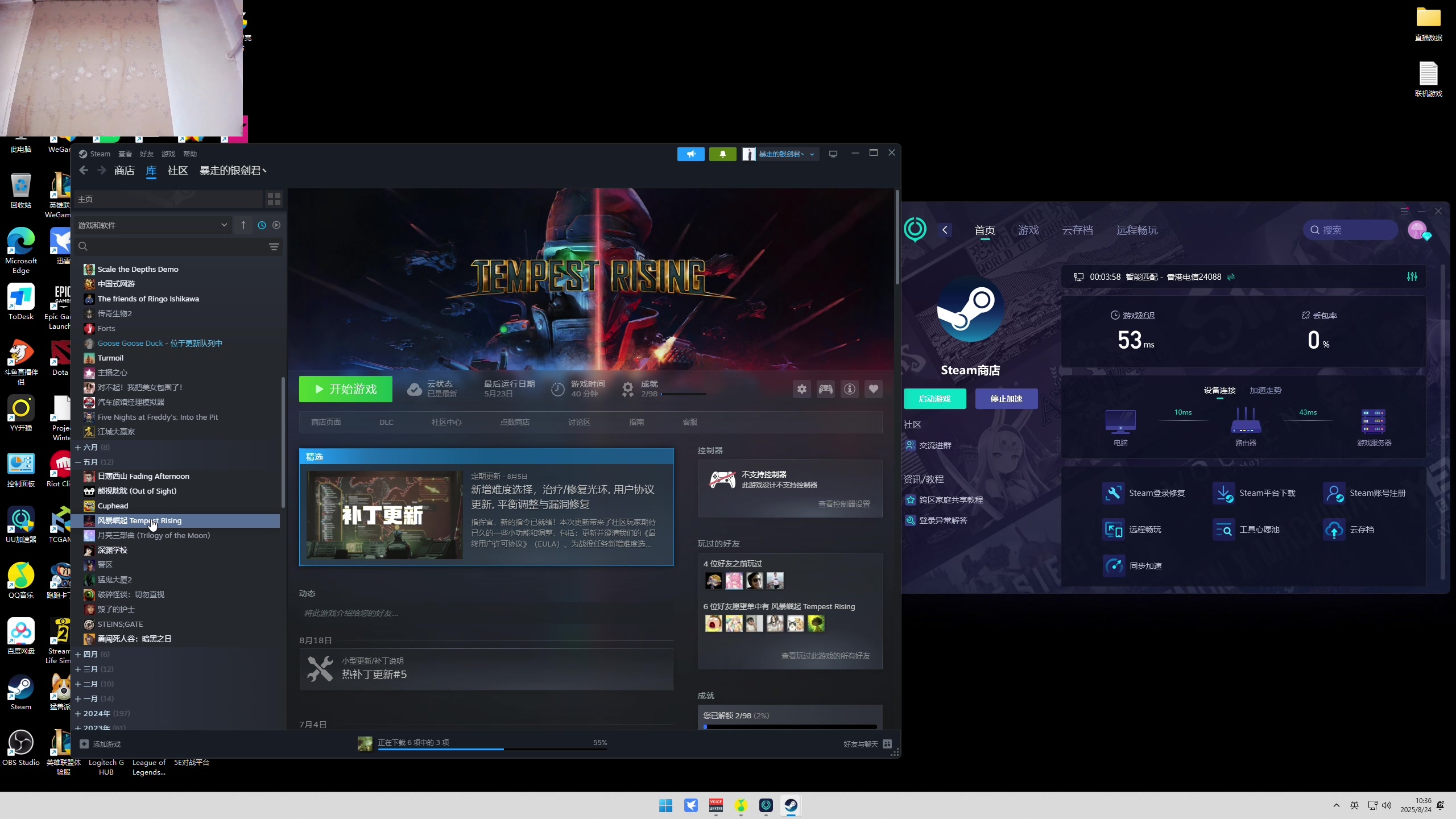1456x819 pixels.
Task: Switch to the 商店 tab in Steam
Action: (124, 171)
